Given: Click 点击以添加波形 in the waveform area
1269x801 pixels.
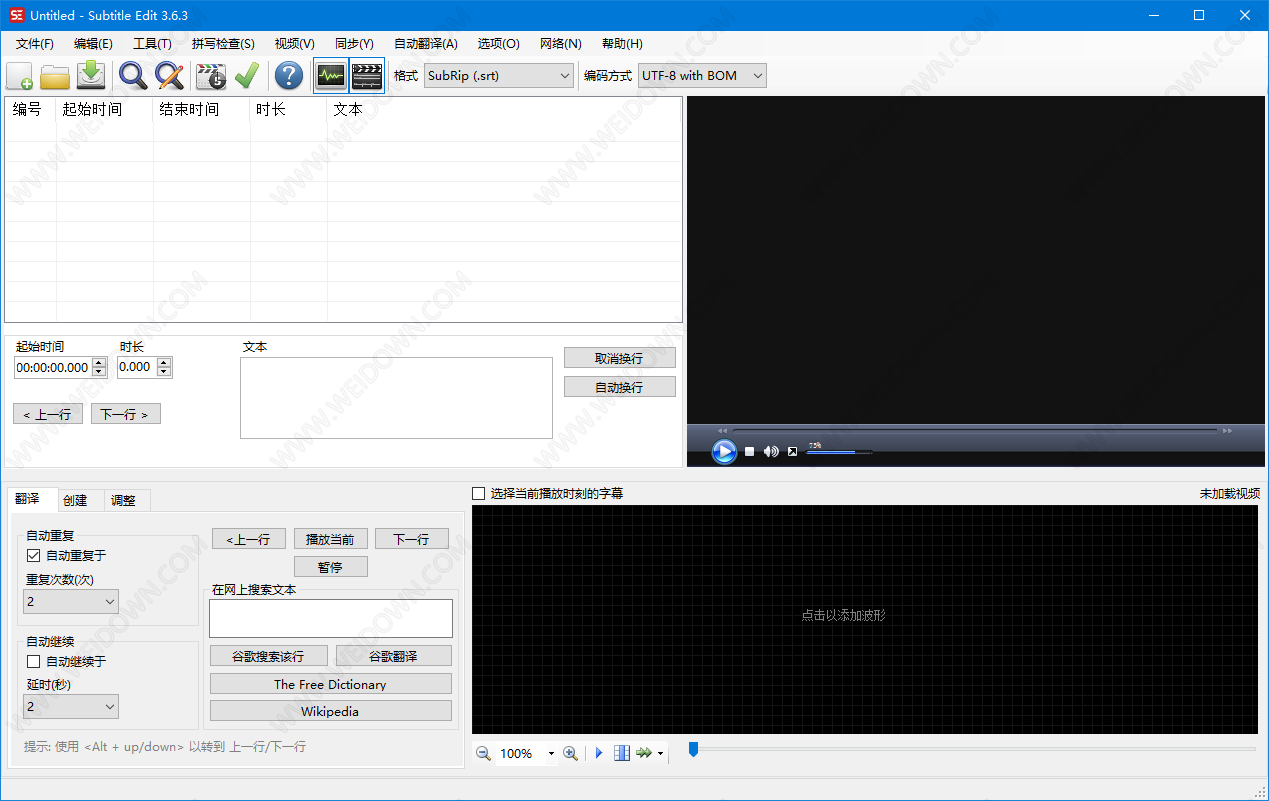Looking at the screenshot, I should coord(843,615).
